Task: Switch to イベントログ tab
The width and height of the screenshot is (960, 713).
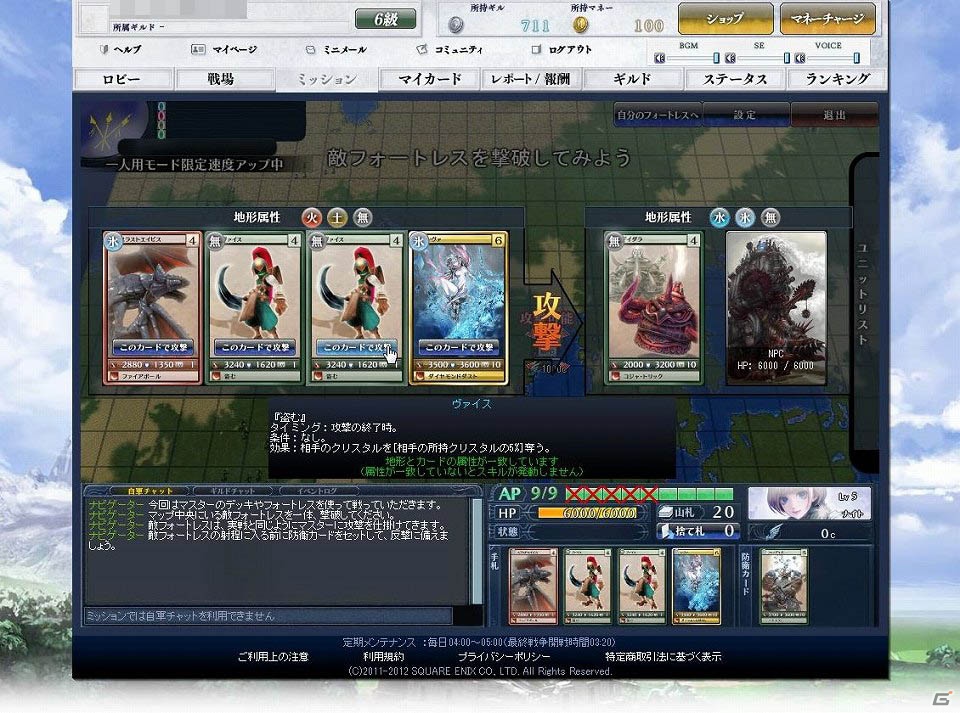Action: pos(317,491)
